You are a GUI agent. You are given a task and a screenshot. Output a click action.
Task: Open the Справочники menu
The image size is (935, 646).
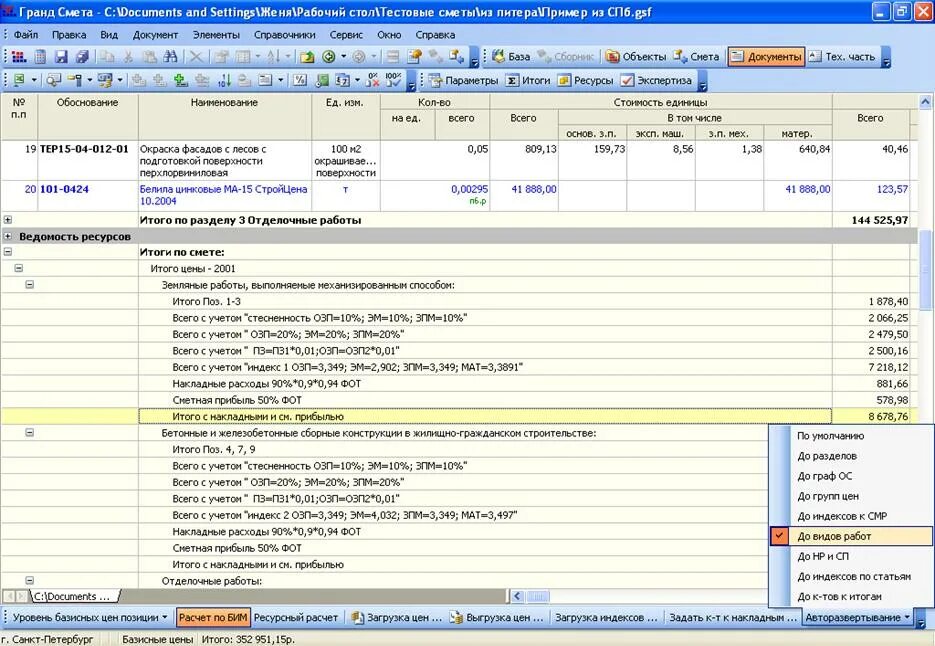tap(284, 35)
